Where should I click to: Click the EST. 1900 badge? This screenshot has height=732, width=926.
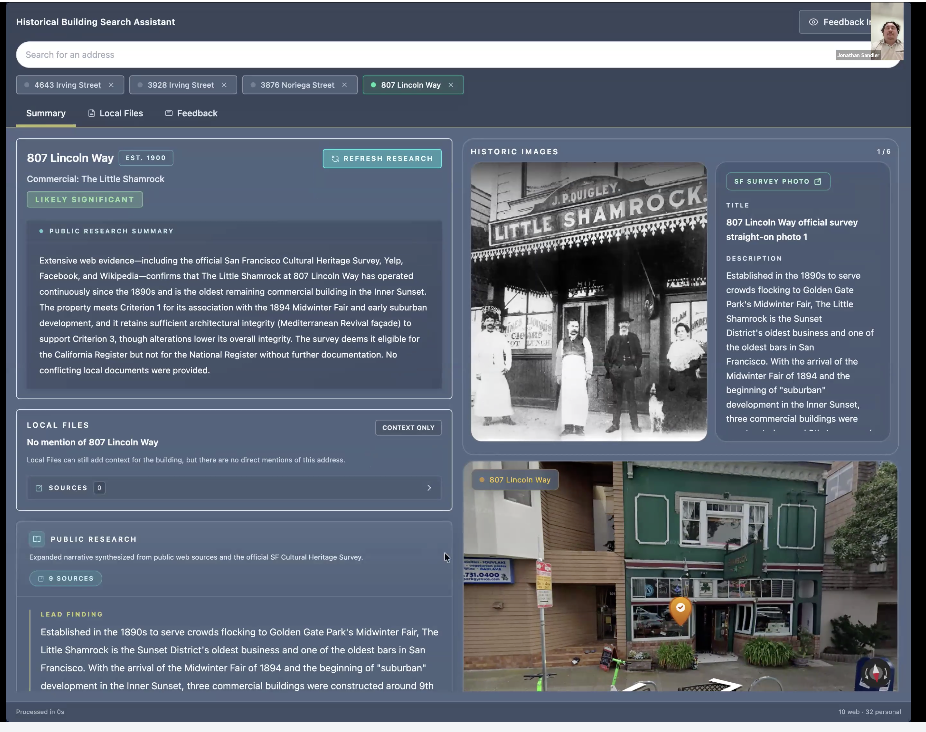click(x=146, y=158)
